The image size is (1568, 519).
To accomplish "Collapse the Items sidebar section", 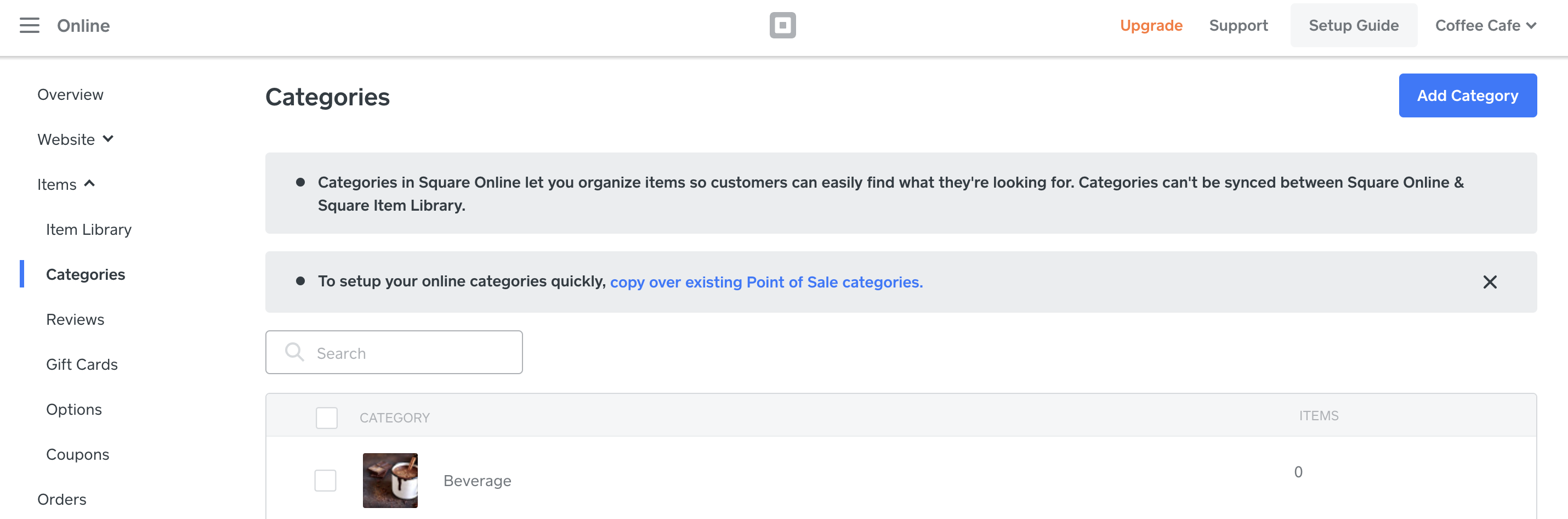I will coord(66,184).
